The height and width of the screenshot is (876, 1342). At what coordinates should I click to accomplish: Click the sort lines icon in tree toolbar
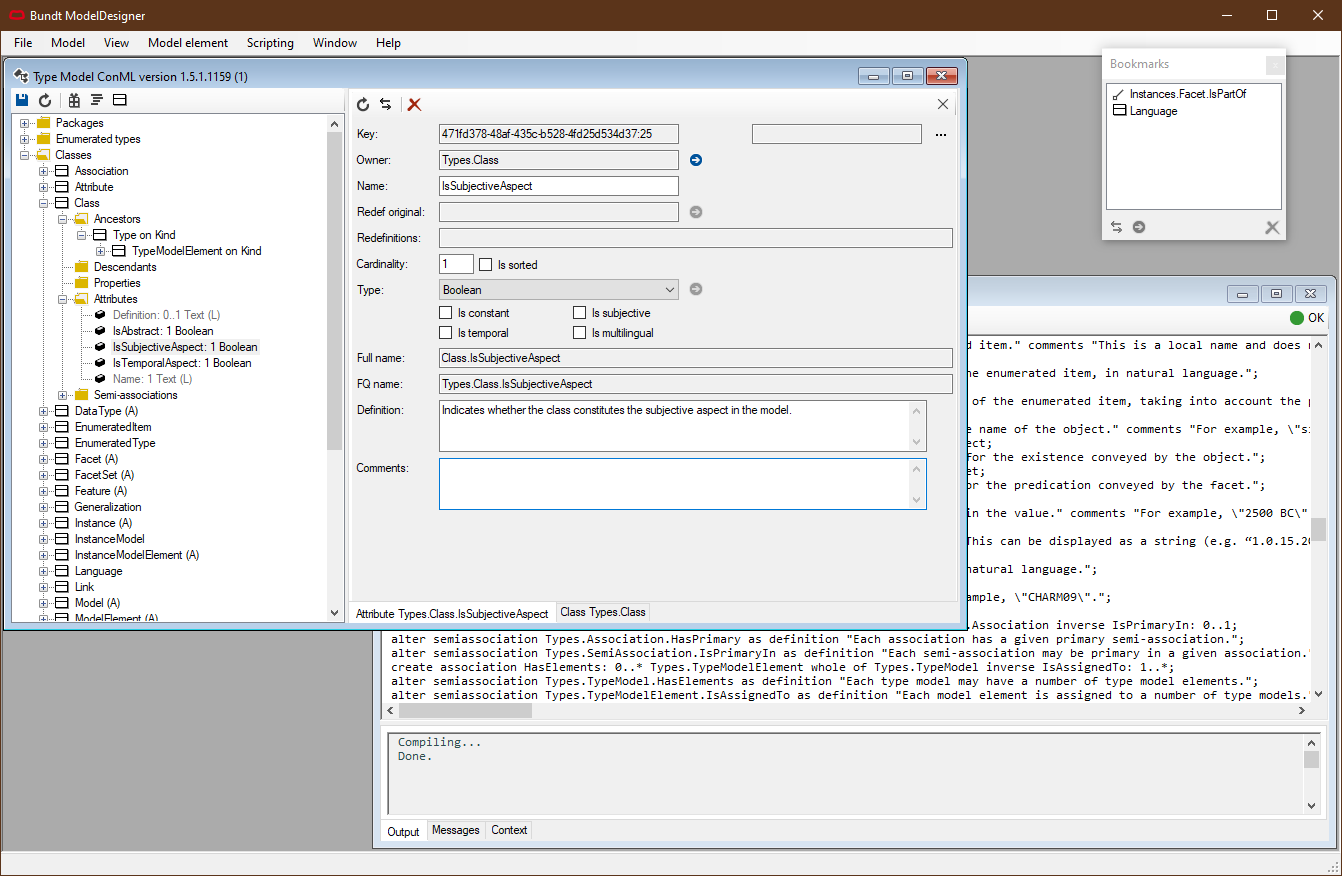point(97,100)
